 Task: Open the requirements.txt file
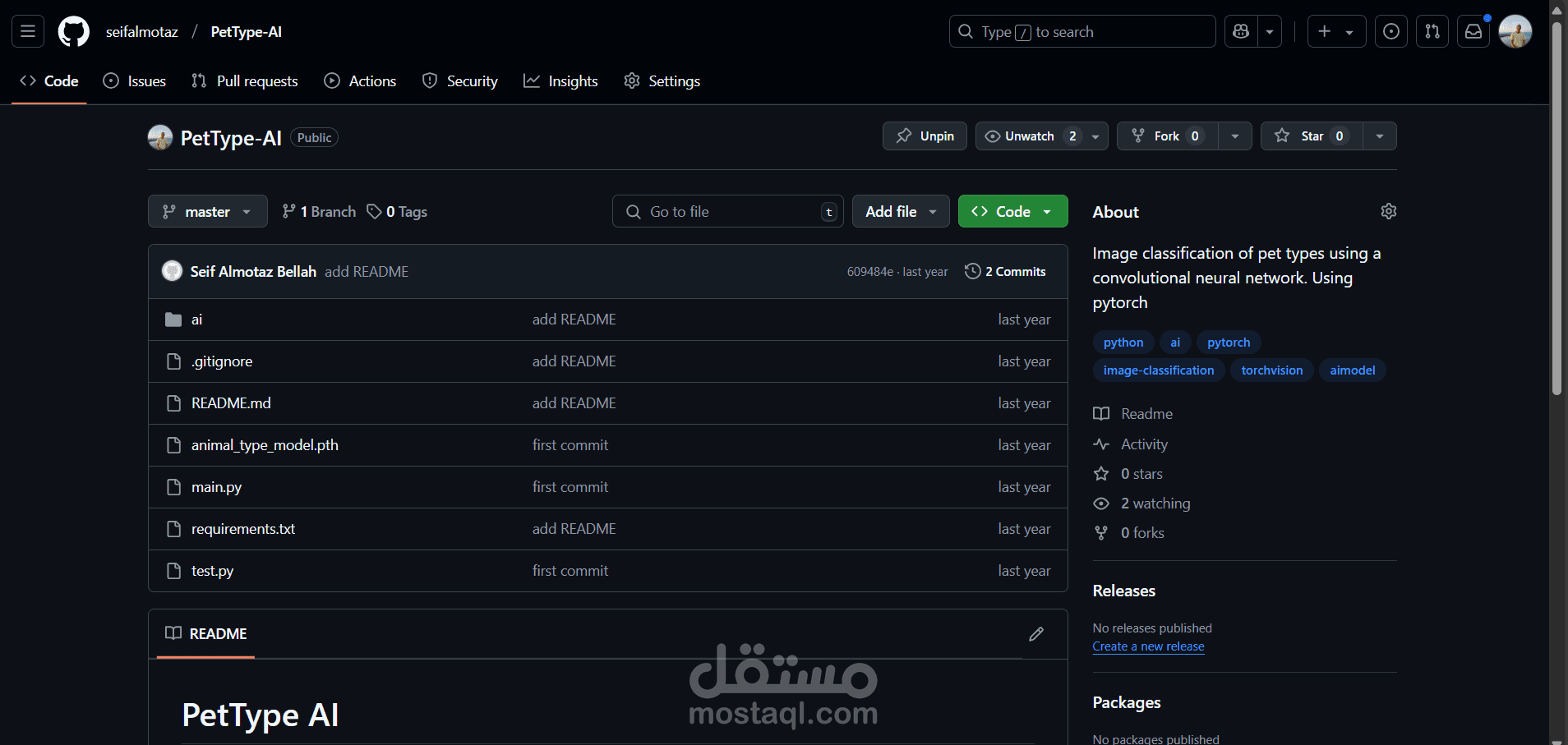[243, 529]
